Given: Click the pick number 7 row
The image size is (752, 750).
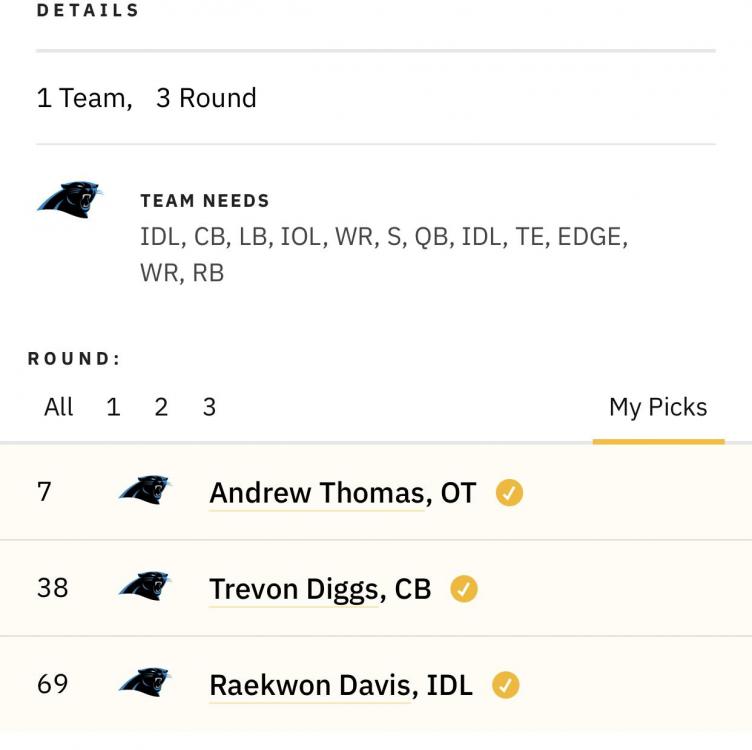Looking at the screenshot, I should pos(376,492).
